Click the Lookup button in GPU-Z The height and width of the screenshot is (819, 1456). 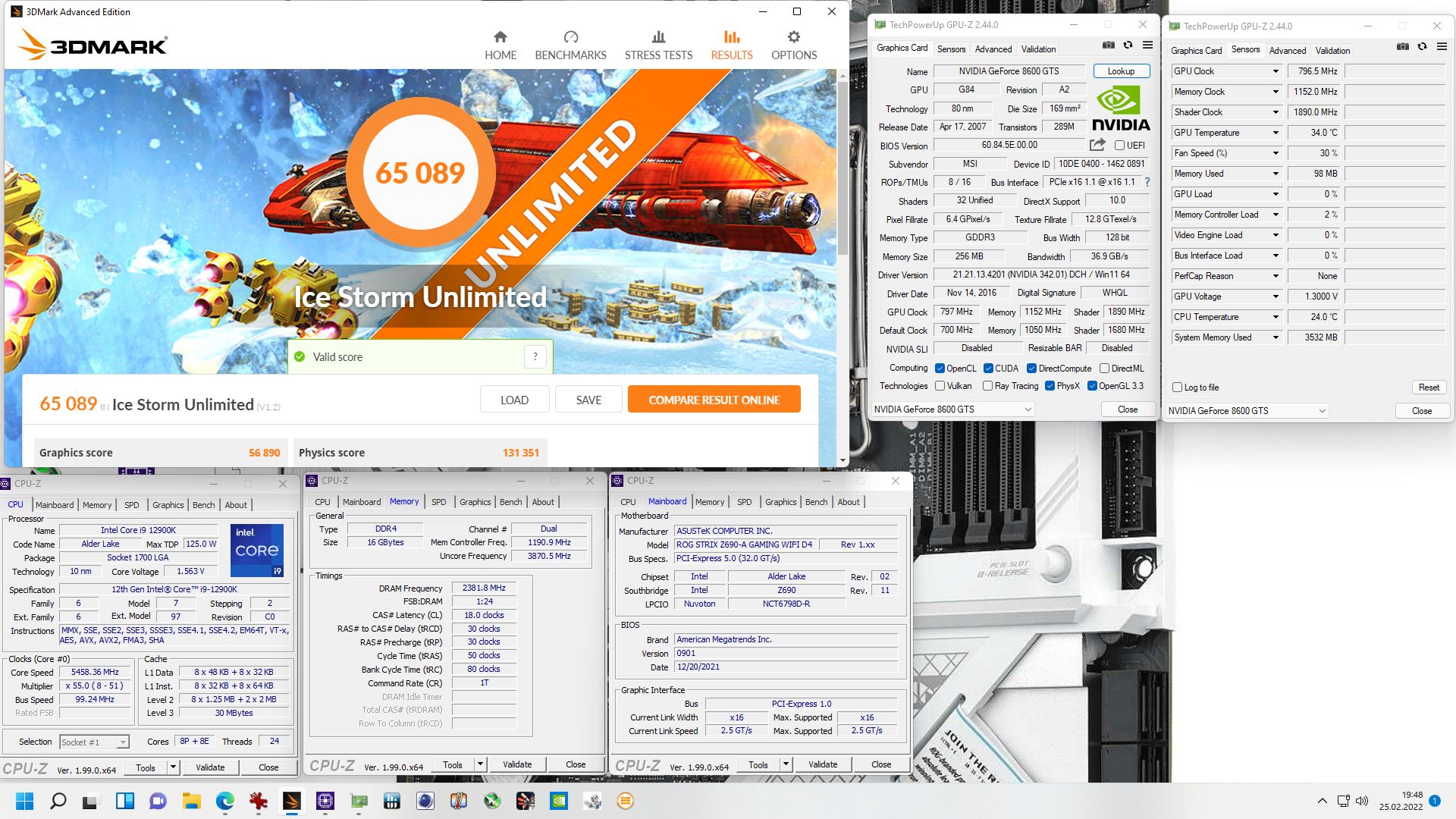(1121, 71)
